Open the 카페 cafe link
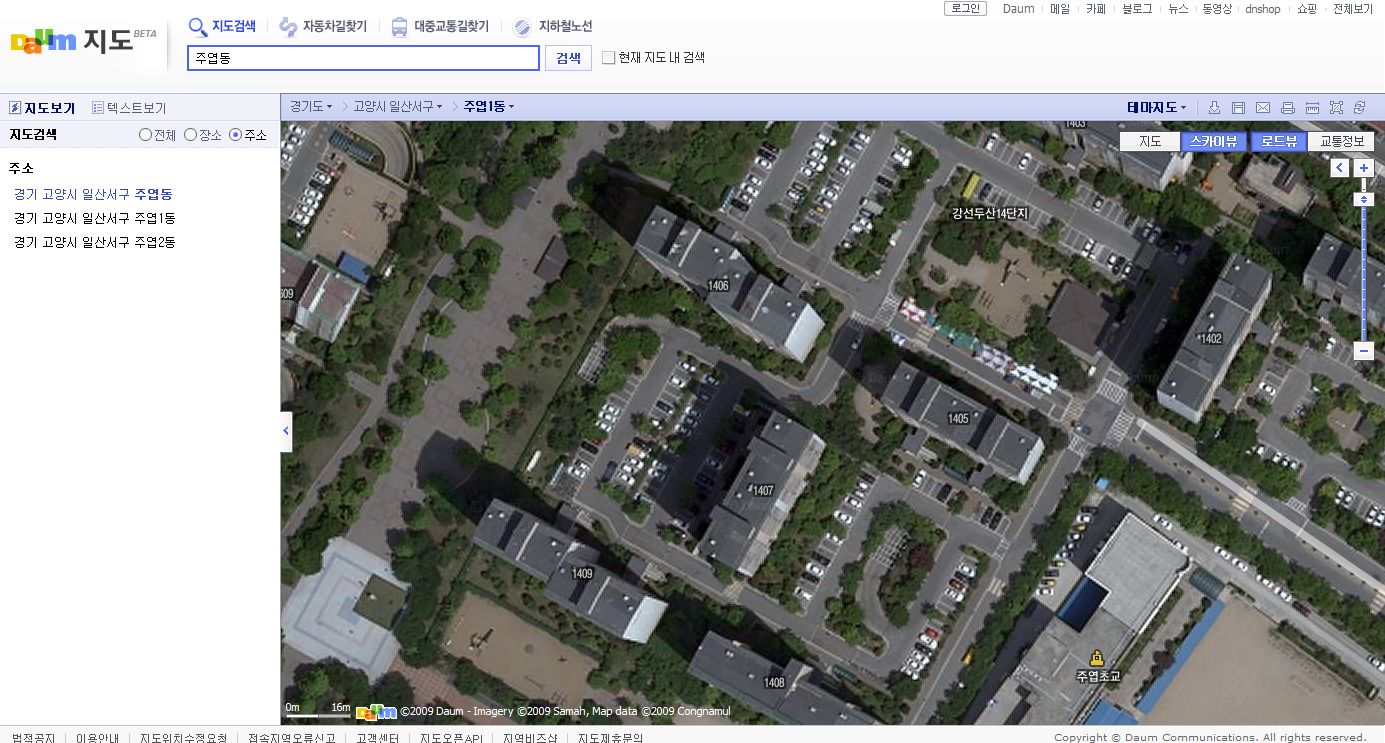 coord(1096,9)
